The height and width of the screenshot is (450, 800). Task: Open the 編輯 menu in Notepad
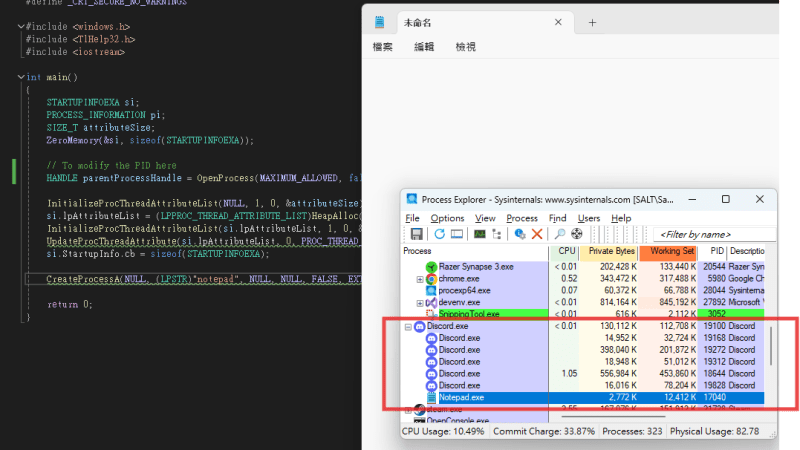(424, 47)
